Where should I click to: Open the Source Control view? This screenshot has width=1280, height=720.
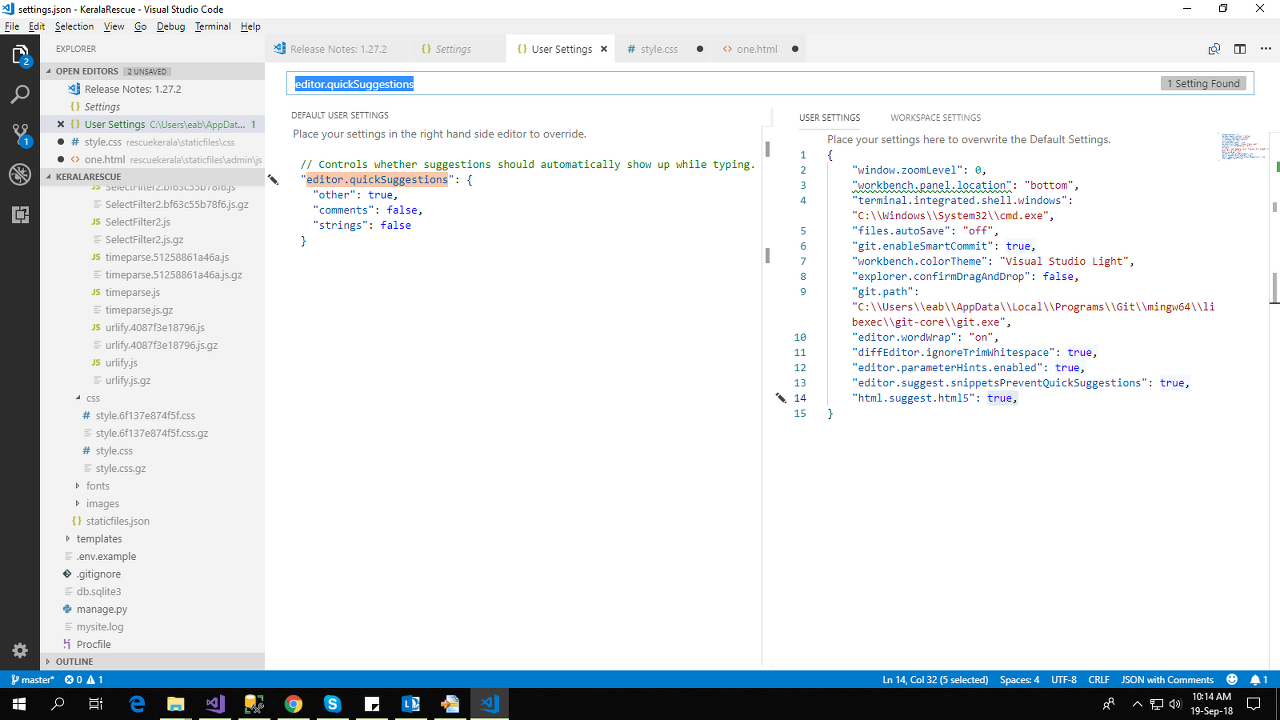coord(20,135)
